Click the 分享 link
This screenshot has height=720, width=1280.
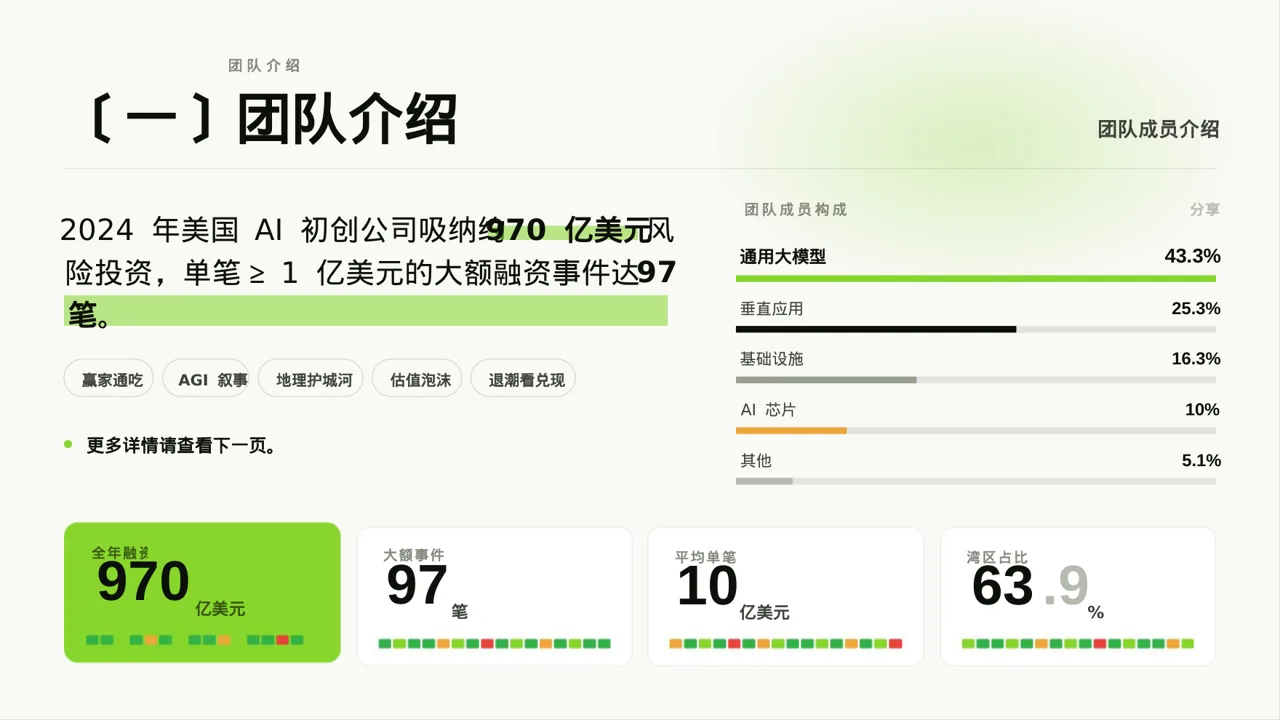1205,210
